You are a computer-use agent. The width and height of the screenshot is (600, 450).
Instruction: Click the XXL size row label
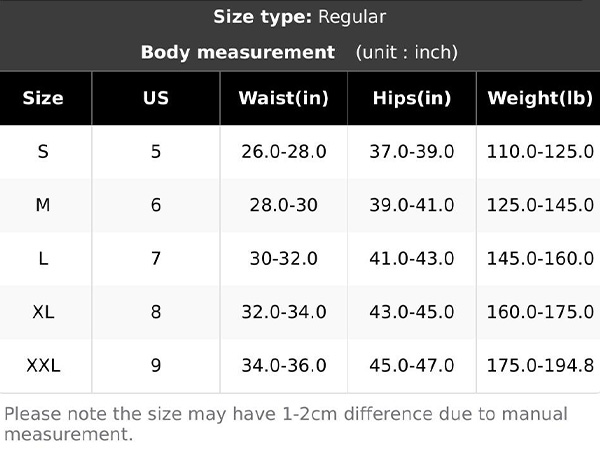pos(43,365)
